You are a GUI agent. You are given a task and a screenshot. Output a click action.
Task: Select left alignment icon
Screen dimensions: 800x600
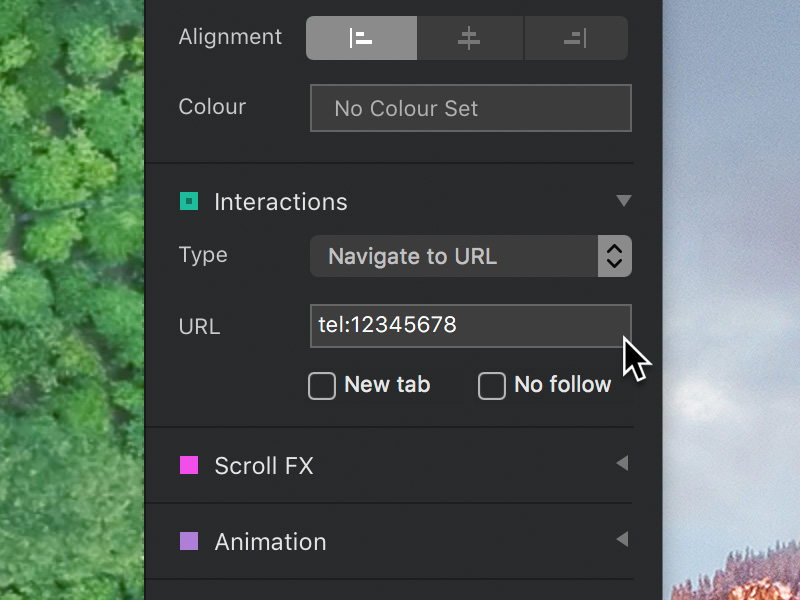[361, 38]
